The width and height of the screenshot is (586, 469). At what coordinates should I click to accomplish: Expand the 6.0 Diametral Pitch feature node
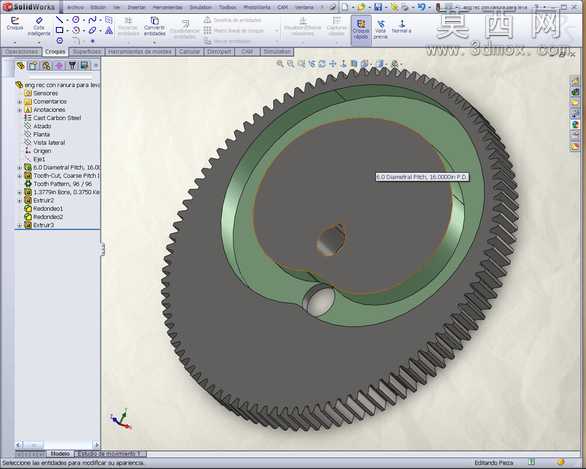[19, 167]
